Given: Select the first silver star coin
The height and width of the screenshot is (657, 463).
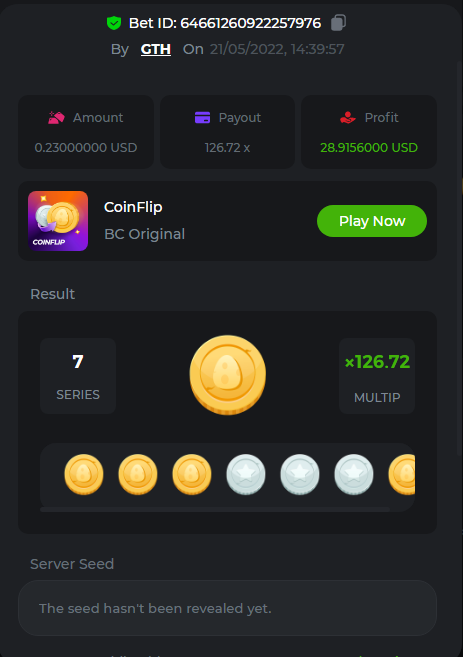Looking at the screenshot, I should [246, 474].
